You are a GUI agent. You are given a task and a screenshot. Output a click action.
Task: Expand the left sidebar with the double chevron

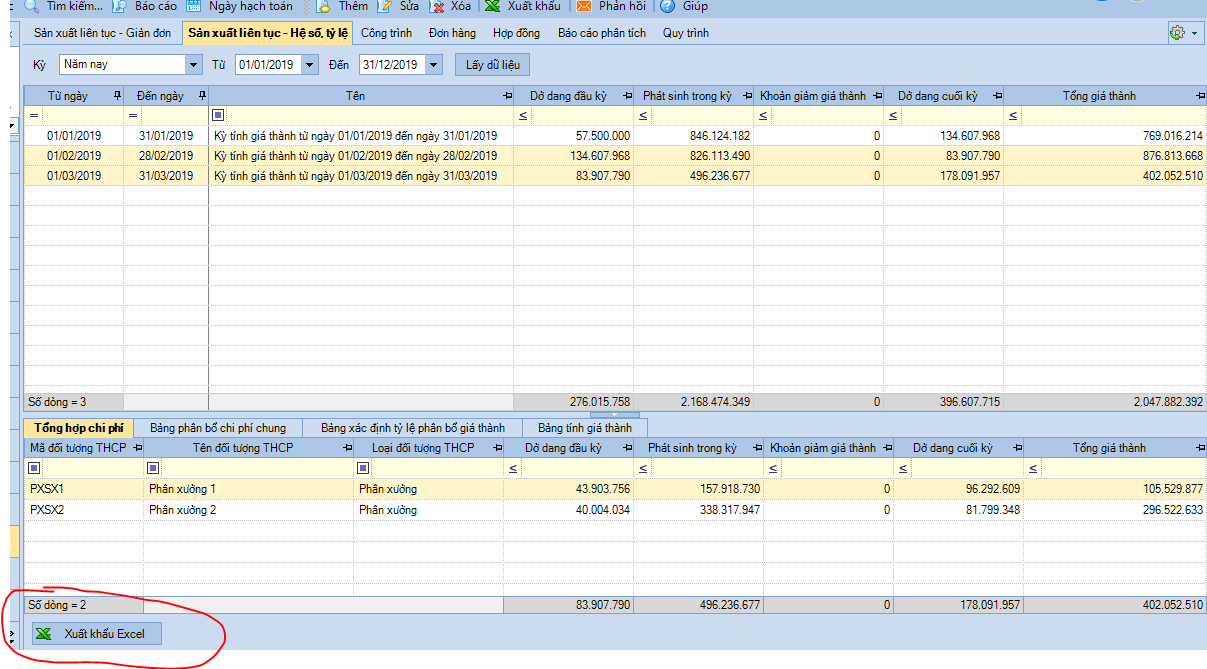pyautogui.click(x=13, y=634)
